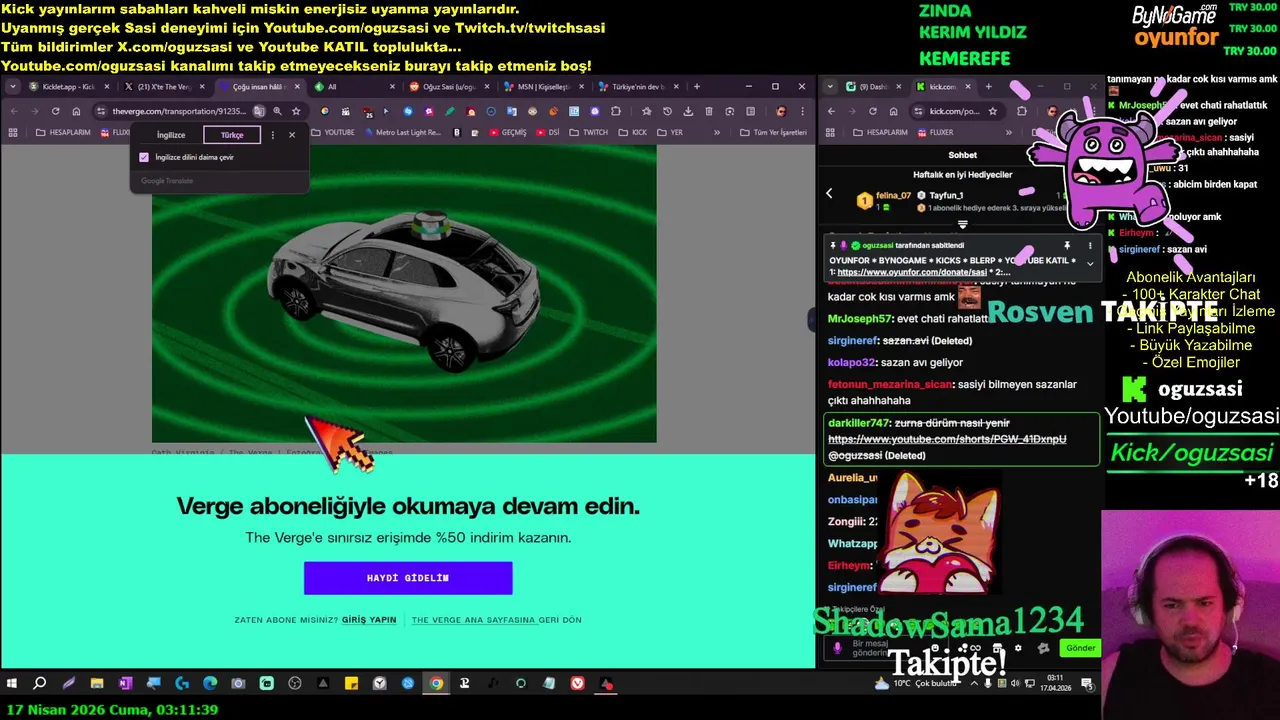Screen dimensions: 1280x720
Task: Click HAYDİ GİDELİM subscribe button
Action: pos(408,578)
